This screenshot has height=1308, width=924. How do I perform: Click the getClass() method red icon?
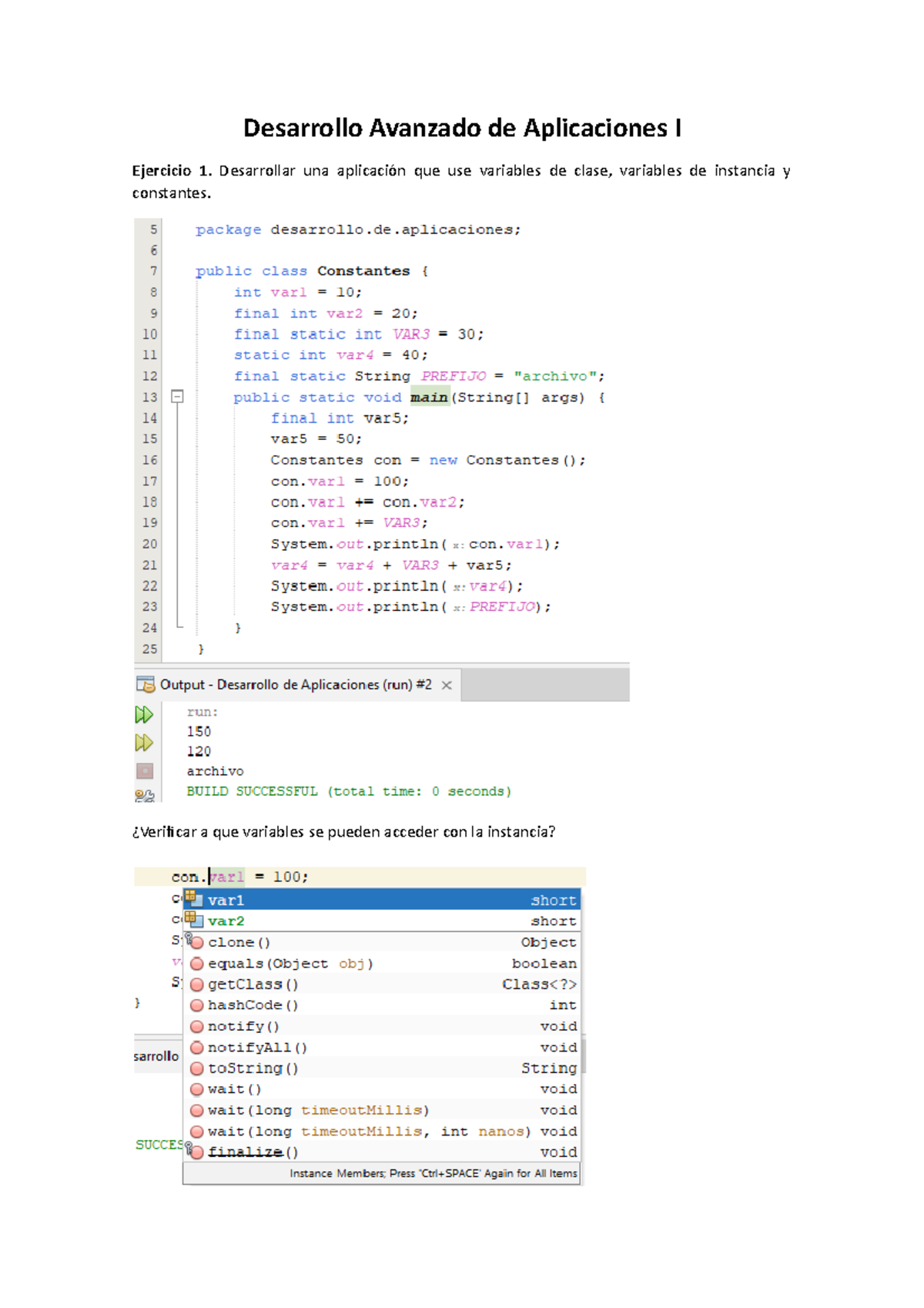point(197,984)
